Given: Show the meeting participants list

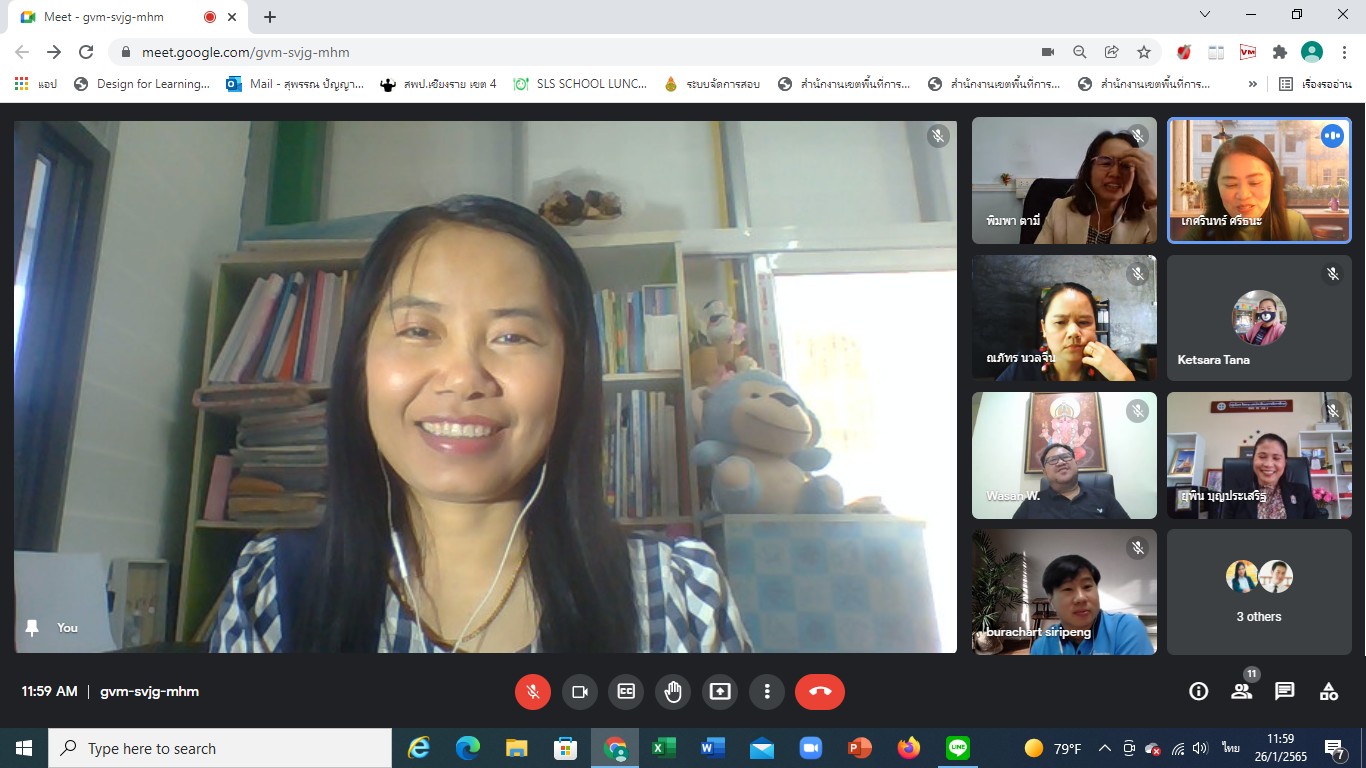Looking at the screenshot, I should pyautogui.click(x=1242, y=691).
